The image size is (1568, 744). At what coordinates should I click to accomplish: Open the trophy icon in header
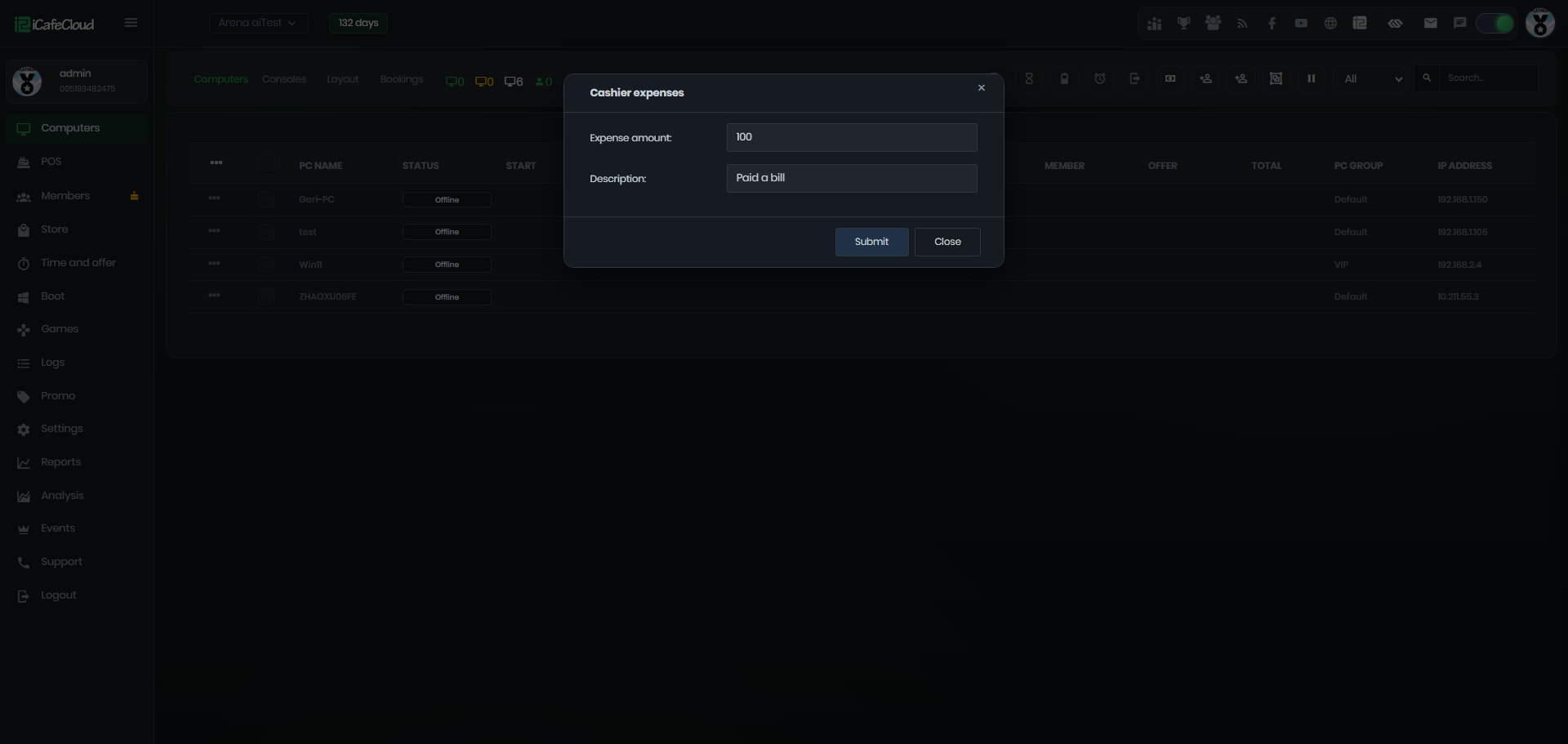(1183, 24)
